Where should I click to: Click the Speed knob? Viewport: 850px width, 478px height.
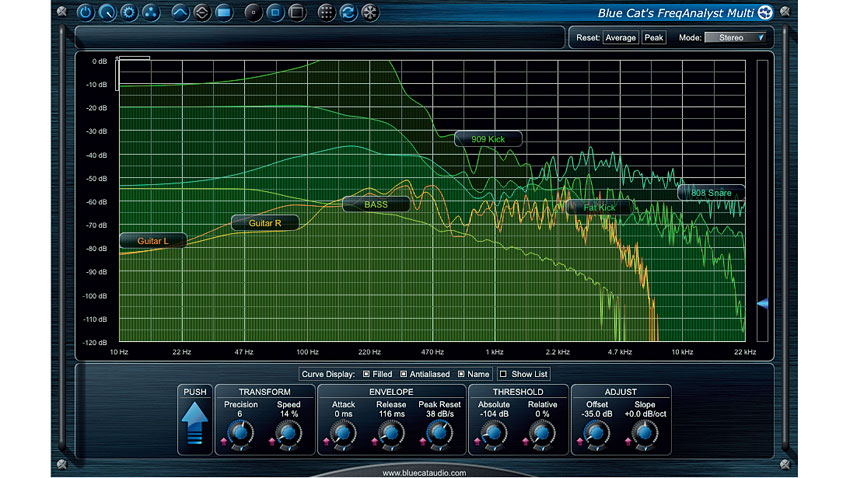(289, 433)
